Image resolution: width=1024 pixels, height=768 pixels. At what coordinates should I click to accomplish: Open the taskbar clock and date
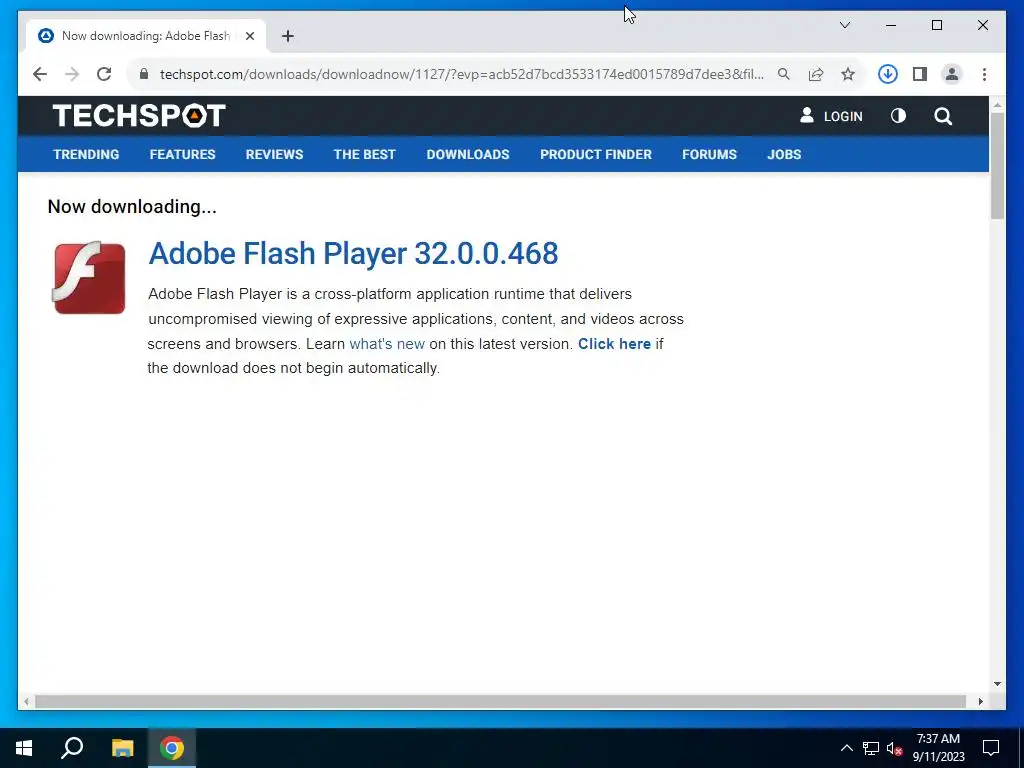pos(938,748)
